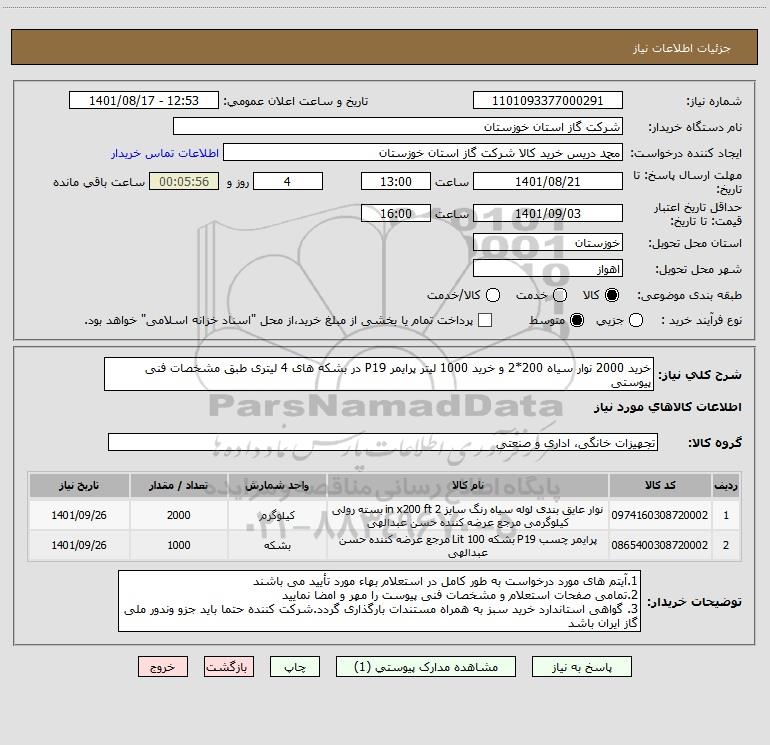770x745 pixels.
Task: Click the goods group field تجهیزات خانگی، اداری و صنعتی
Action: [x=383, y=442]
